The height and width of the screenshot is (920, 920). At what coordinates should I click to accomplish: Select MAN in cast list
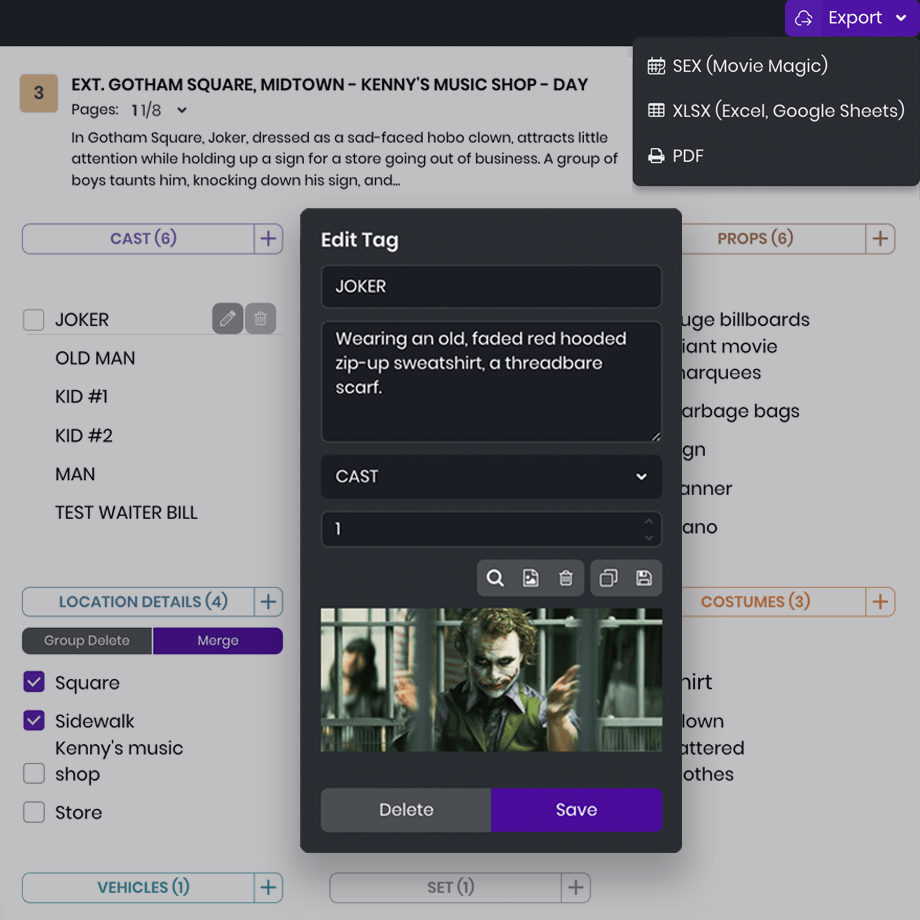coord(75,474)
